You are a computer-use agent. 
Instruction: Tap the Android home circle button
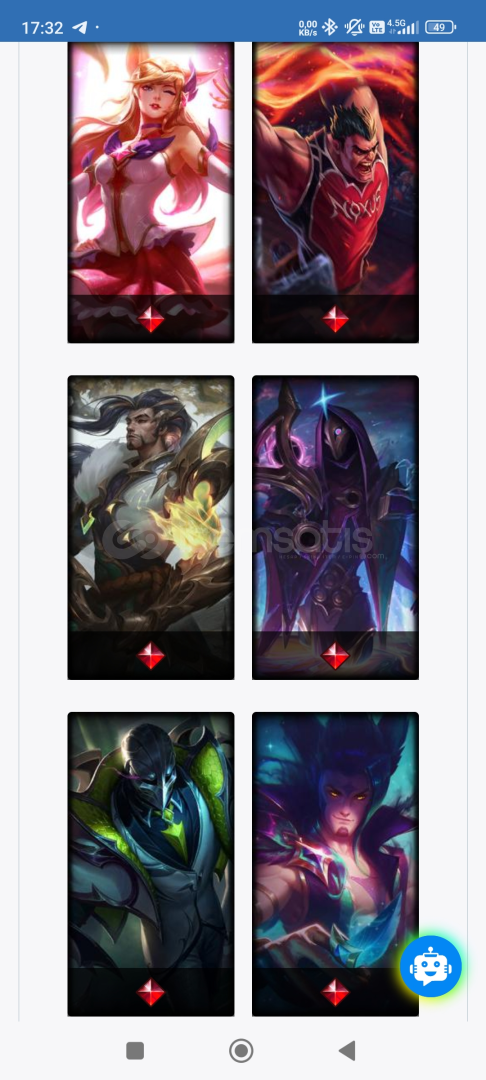(x=241, y=1050)
